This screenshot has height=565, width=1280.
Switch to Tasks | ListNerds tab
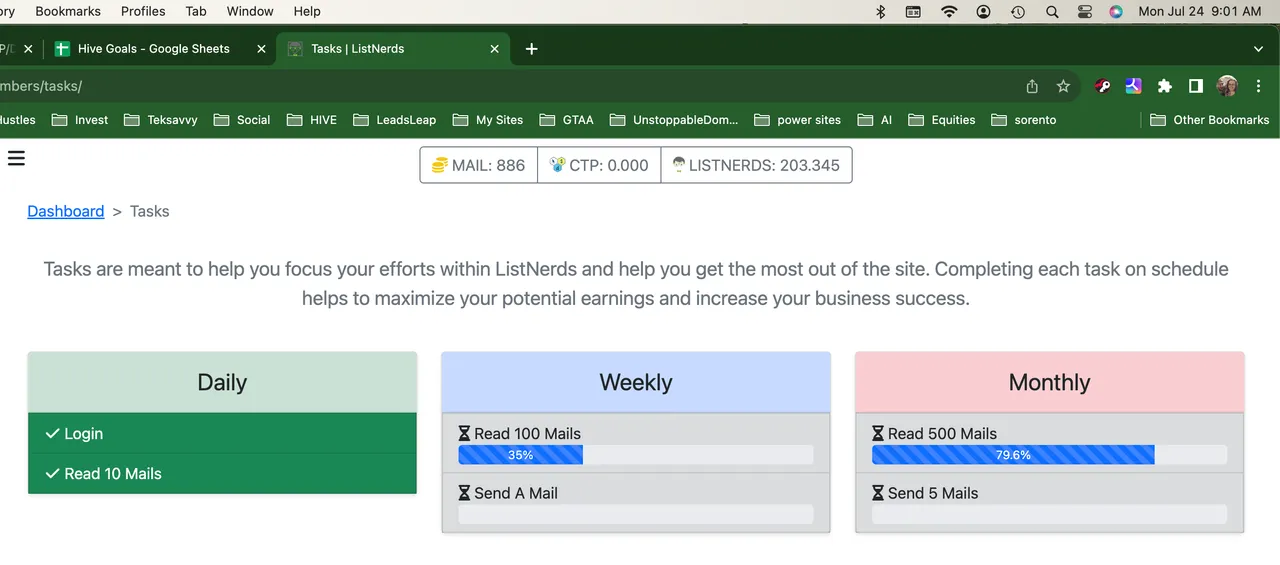point(394,49)
